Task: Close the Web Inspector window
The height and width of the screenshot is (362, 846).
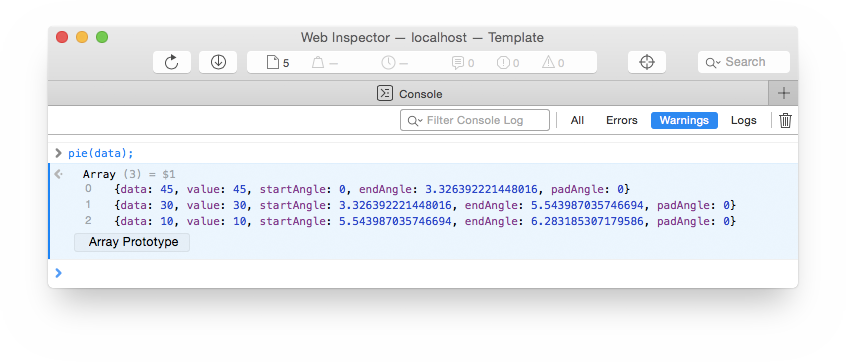Action: 62,37
